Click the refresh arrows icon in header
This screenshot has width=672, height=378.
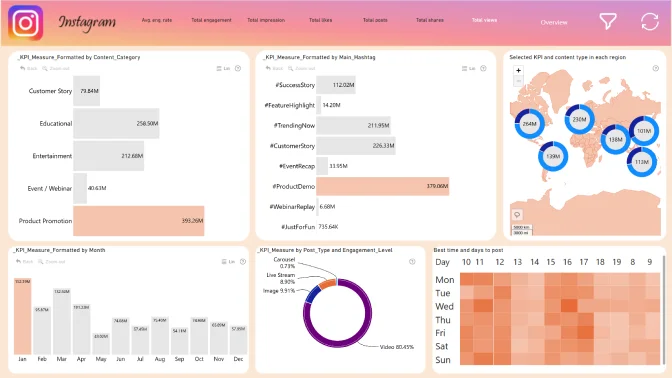[650, 21]
